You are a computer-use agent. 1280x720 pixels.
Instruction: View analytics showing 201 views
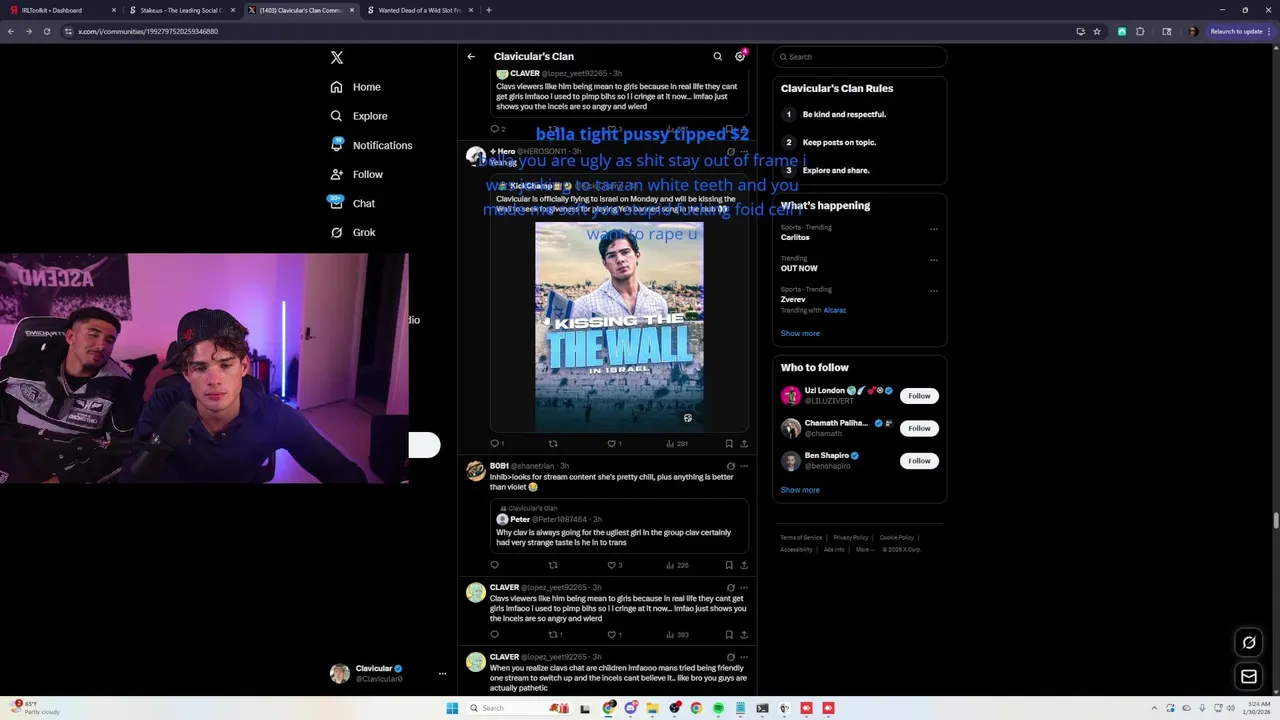[x=677, y=443]
